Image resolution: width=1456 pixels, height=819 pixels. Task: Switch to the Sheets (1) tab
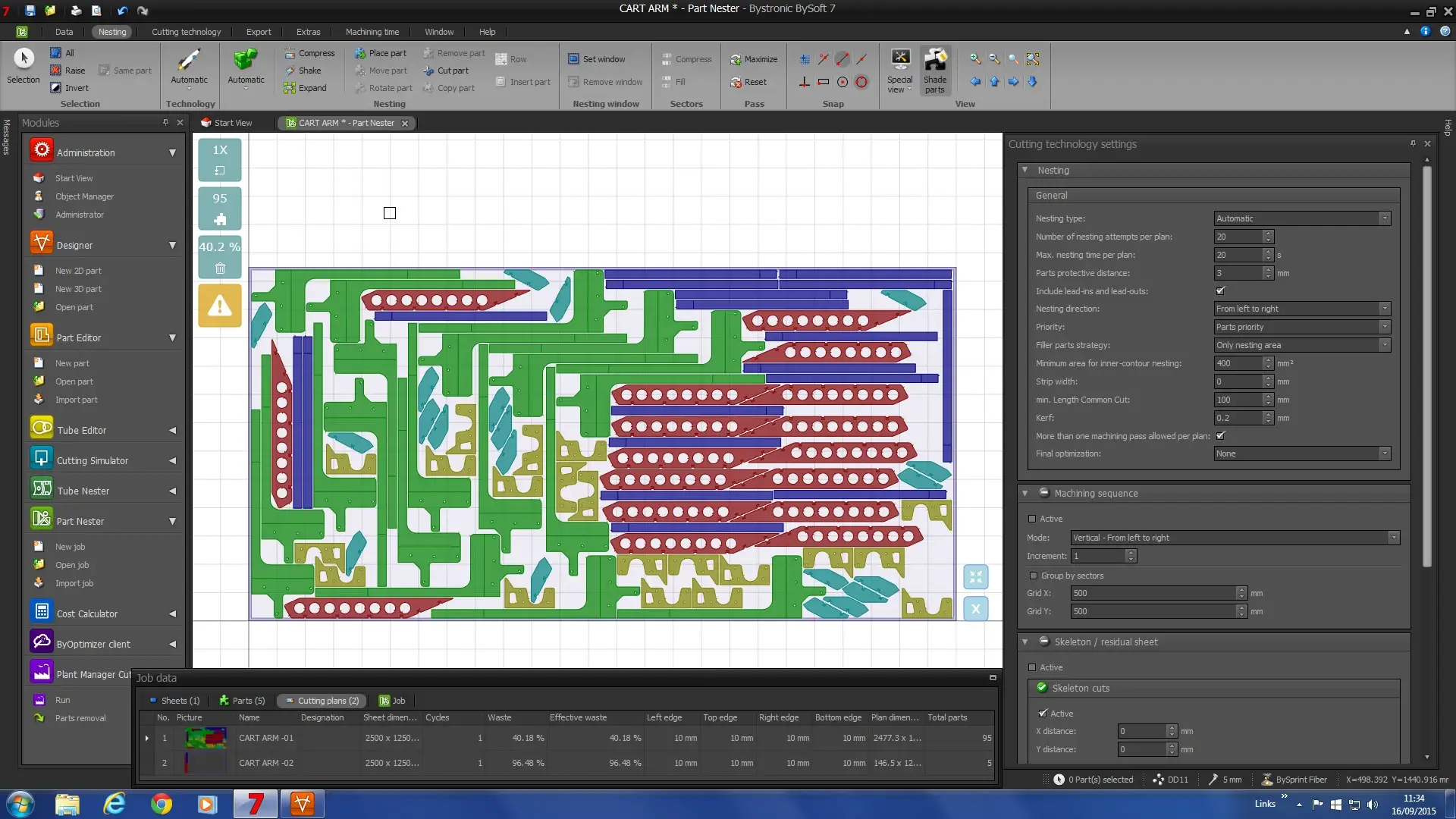174,701
